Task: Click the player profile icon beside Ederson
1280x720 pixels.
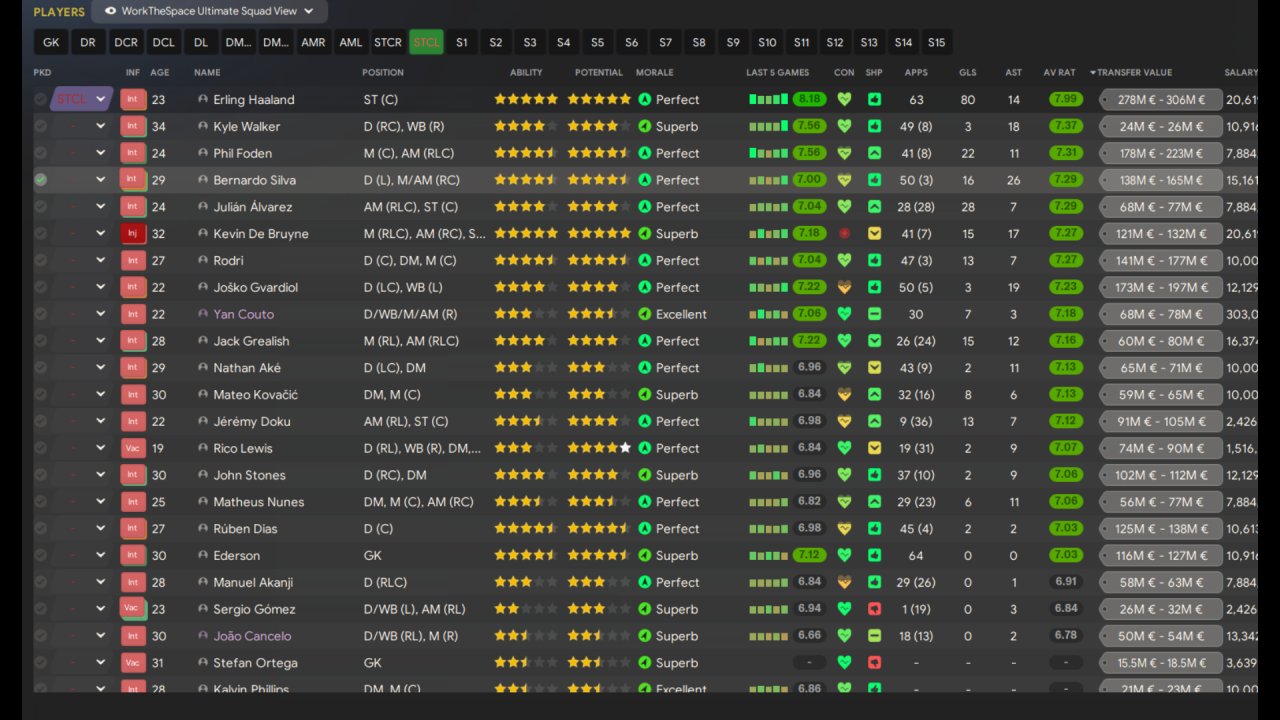Action: click(203, 556)
